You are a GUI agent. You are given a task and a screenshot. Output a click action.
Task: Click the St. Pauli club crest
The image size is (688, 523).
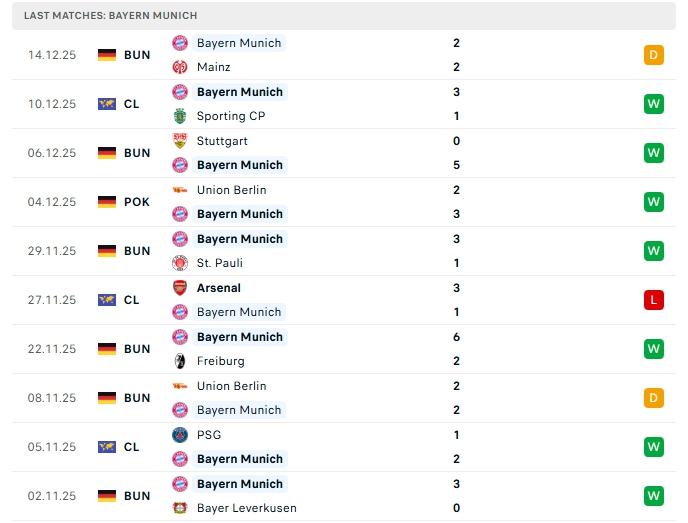pyautogui.click(x=180, y=263)
